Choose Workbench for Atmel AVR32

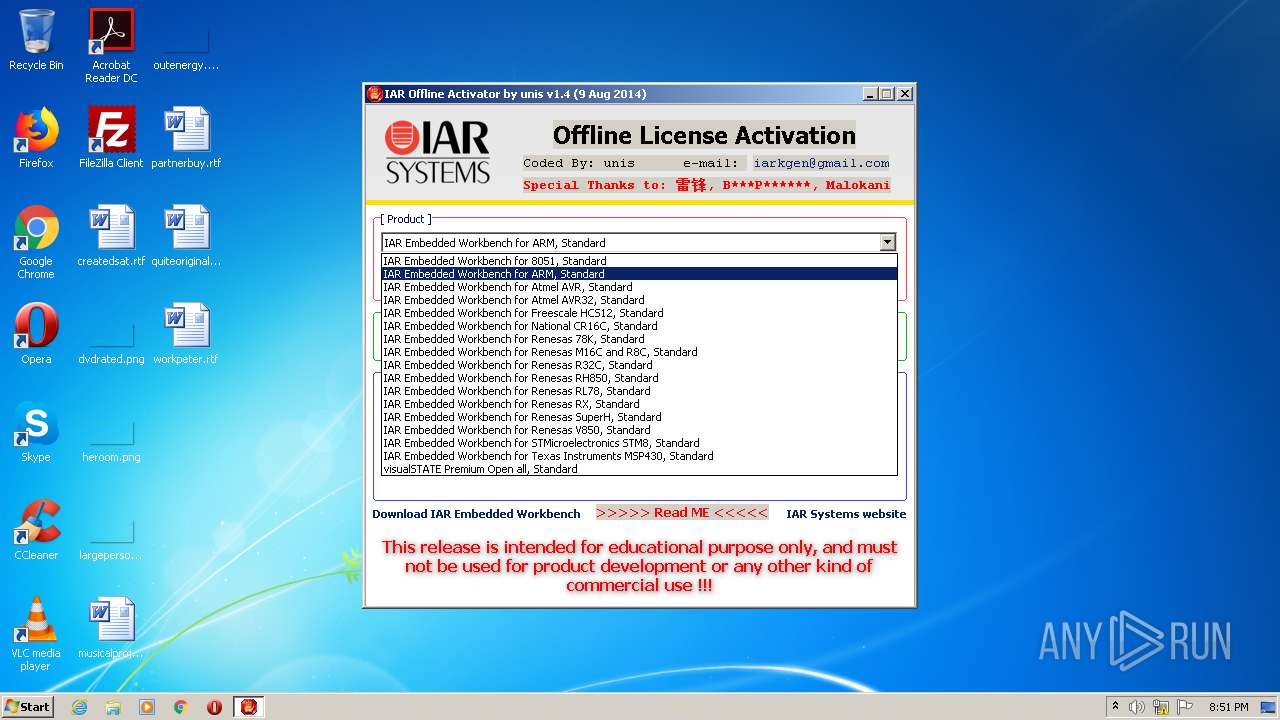tap(639, 300)
